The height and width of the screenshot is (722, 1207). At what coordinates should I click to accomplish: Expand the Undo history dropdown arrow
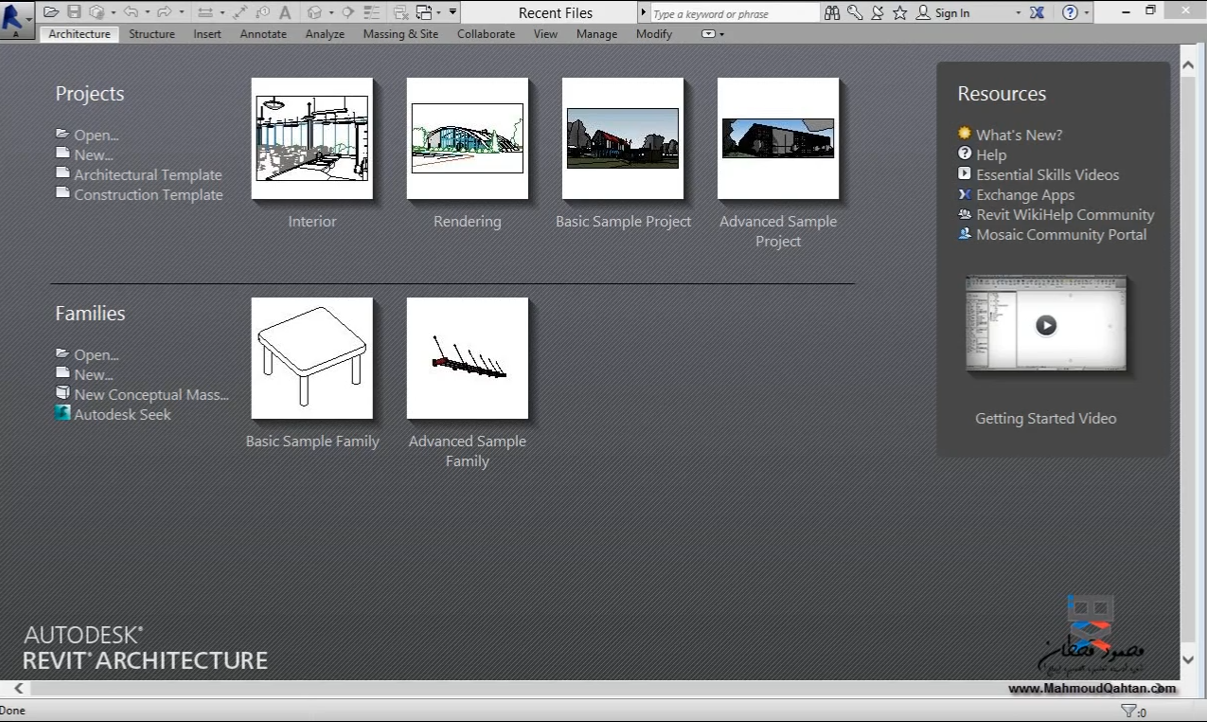click(147, 12)
